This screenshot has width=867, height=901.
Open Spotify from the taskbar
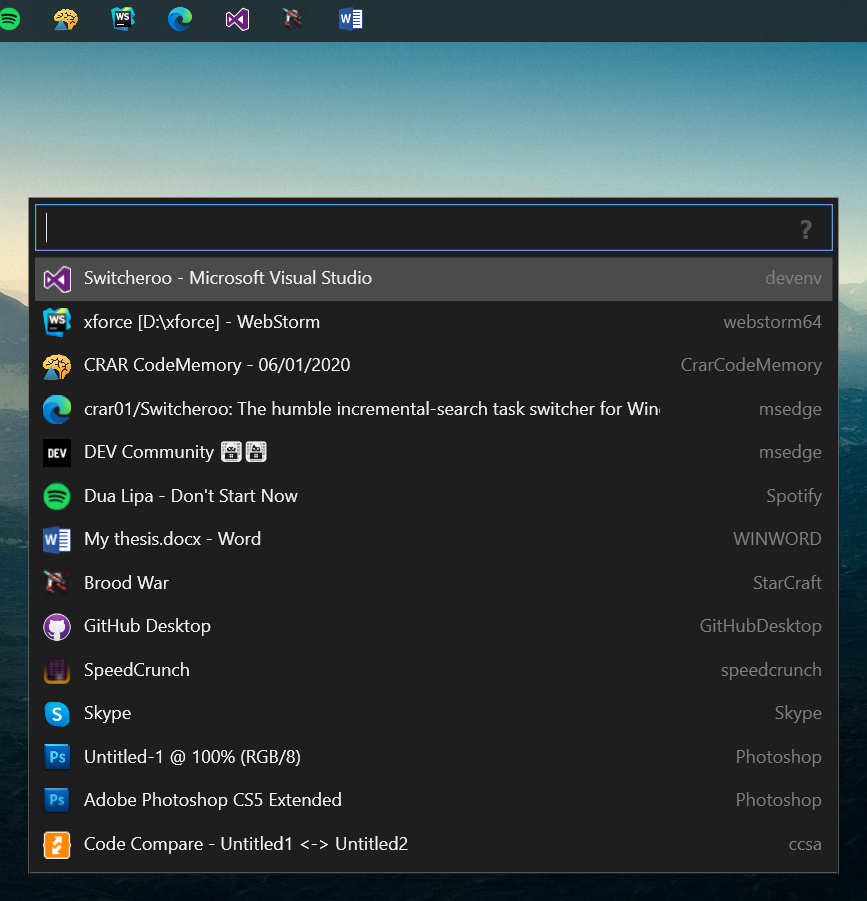pyautogui.click(x=10, y=20)
